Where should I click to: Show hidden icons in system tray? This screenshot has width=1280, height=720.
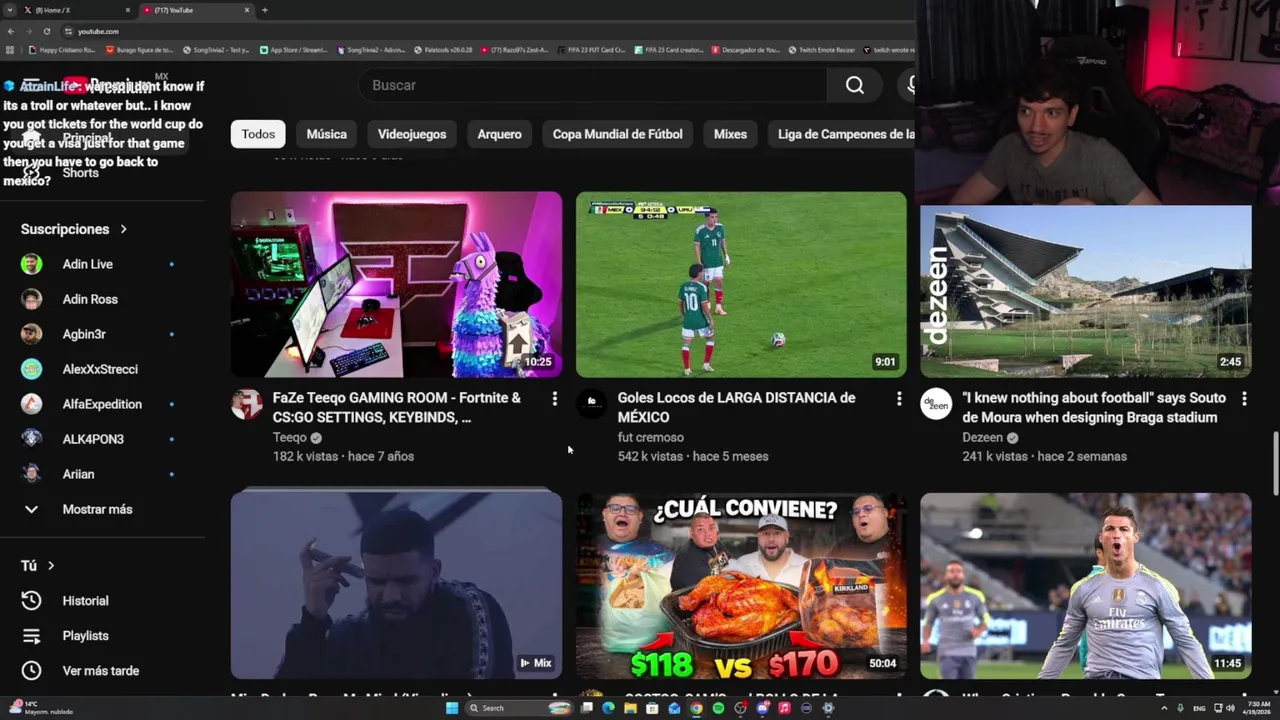pos(1164,708)
